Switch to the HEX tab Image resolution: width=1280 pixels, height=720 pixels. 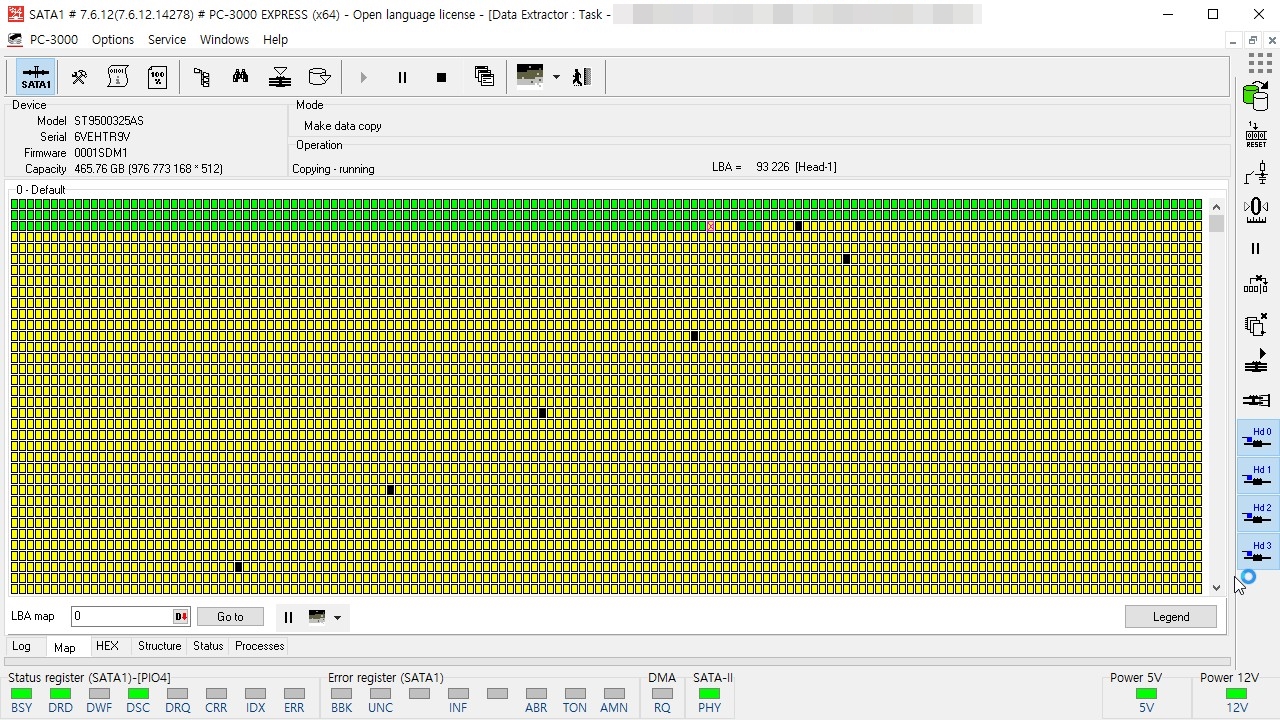(107, 646)
